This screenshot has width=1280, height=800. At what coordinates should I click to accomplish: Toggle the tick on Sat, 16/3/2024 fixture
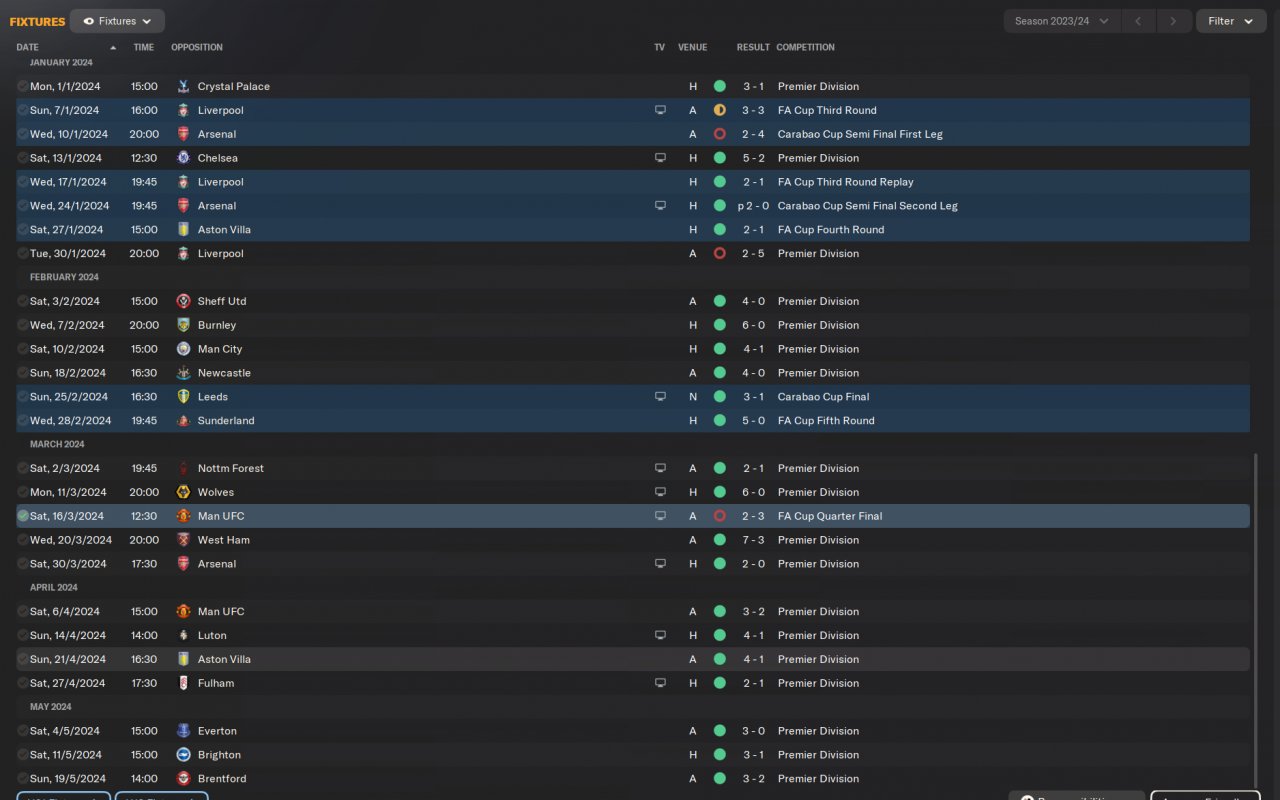point(23,516)
